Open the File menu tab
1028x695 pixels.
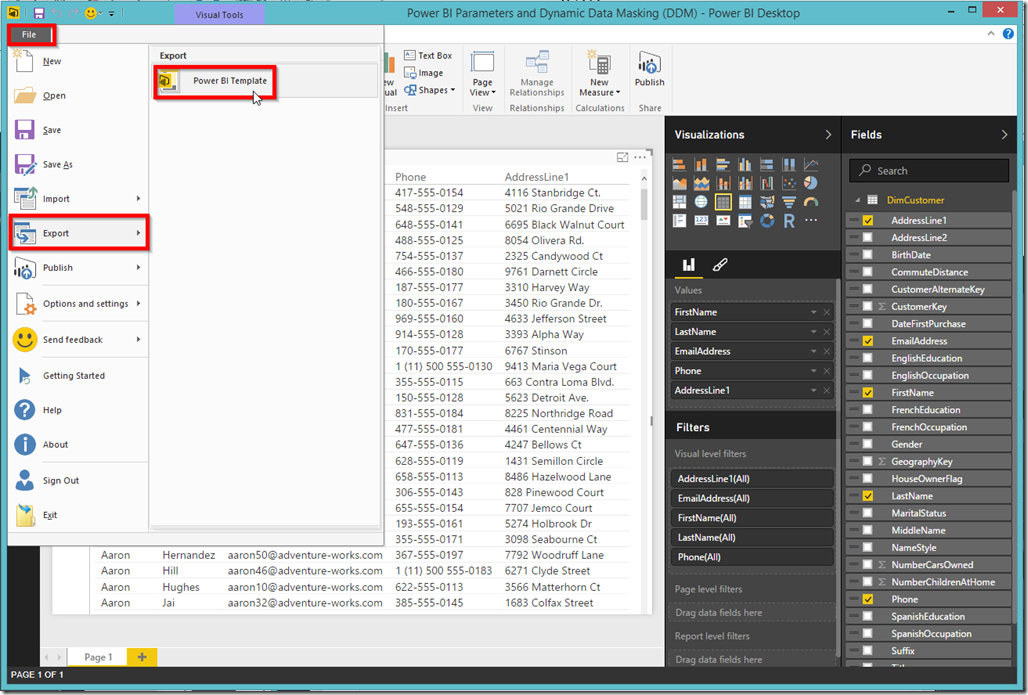30,34
